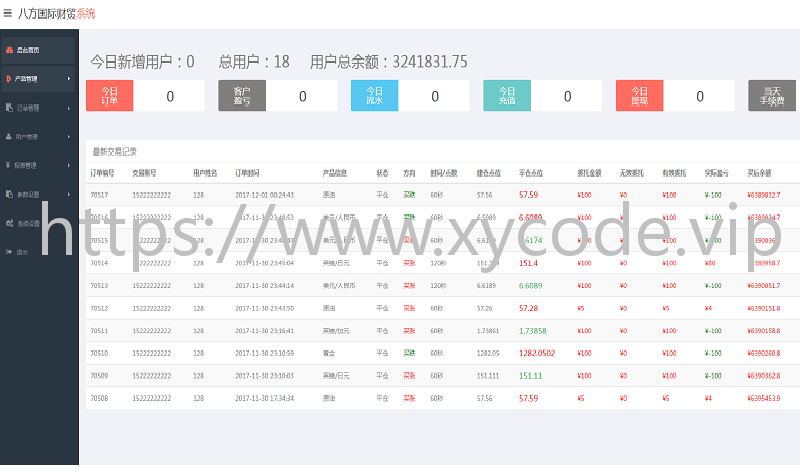Viewport: 800px width, 475px height.
Task: Click the gray 当天手续费 tile
Action: click(772, 95)
